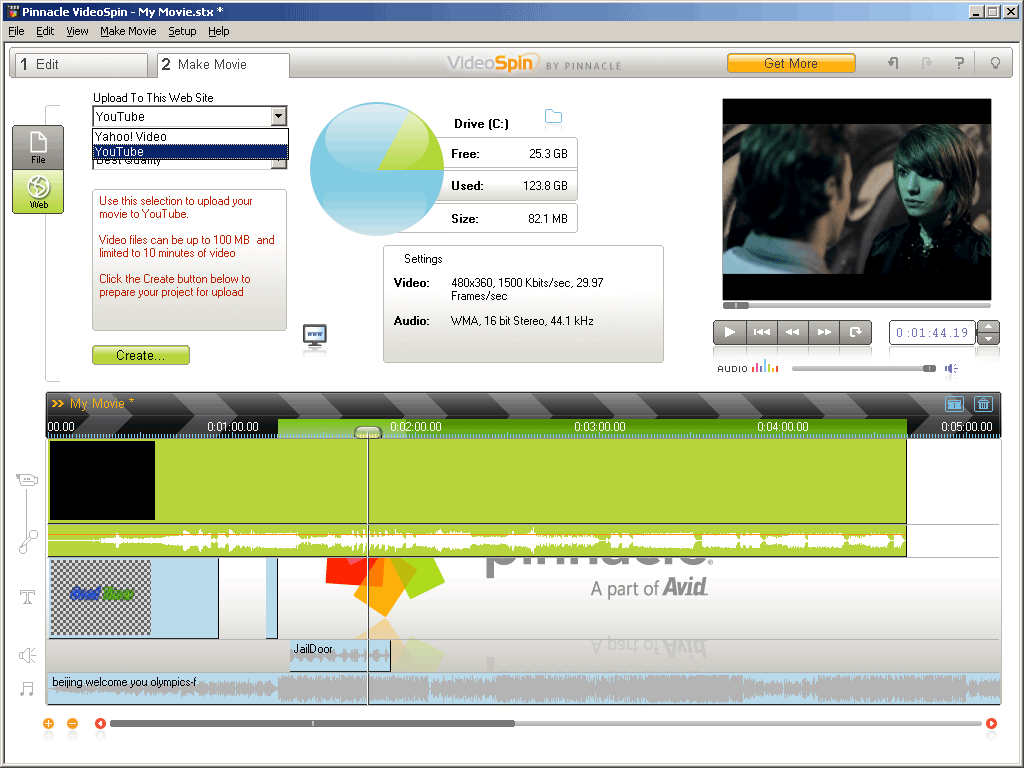Image resolution: width=1024 pixels, height=768 pixels.
Task: Open the File output panel icon
Action: 38,148
